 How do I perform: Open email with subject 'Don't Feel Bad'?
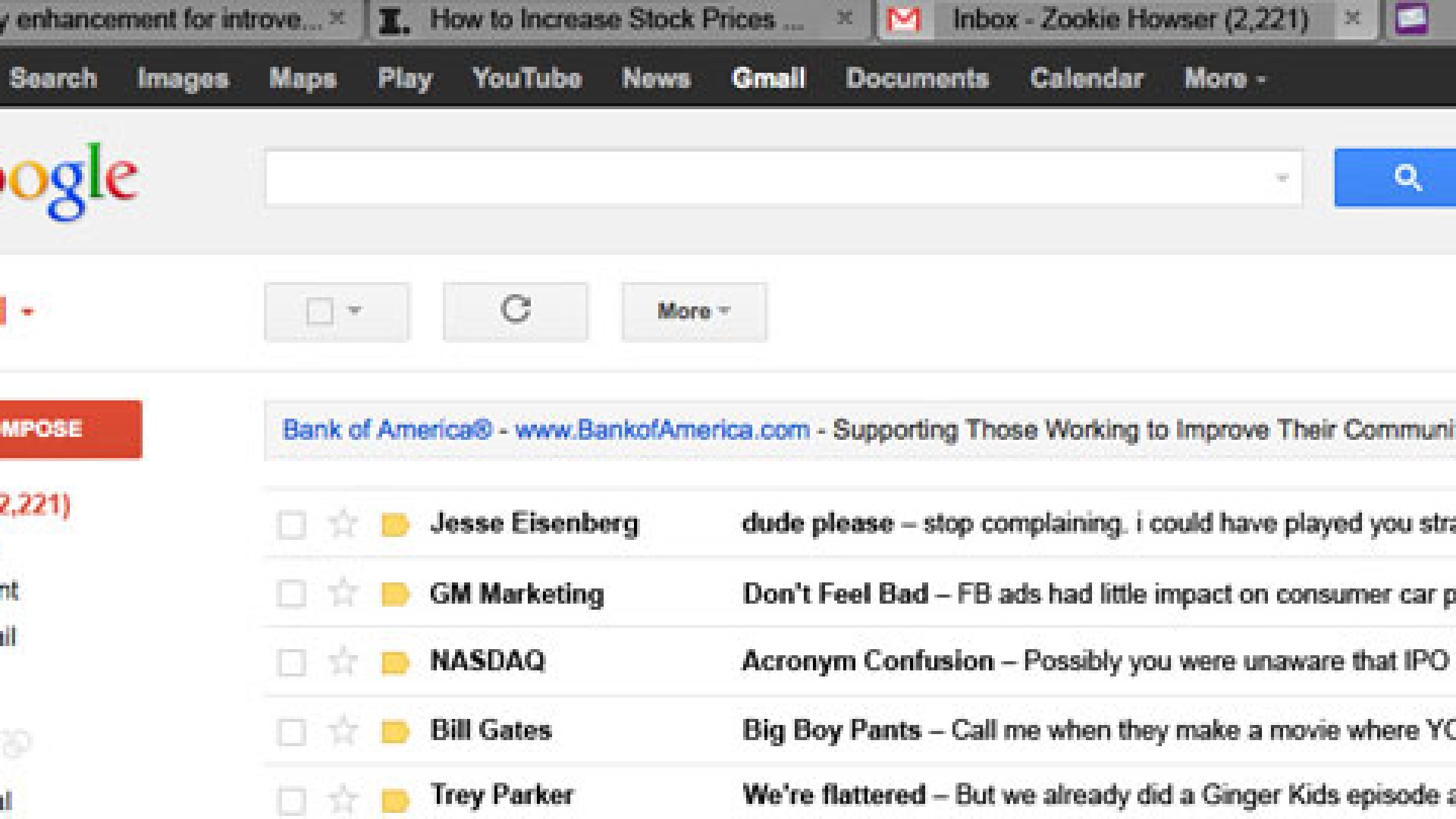(x=835, y=593)
